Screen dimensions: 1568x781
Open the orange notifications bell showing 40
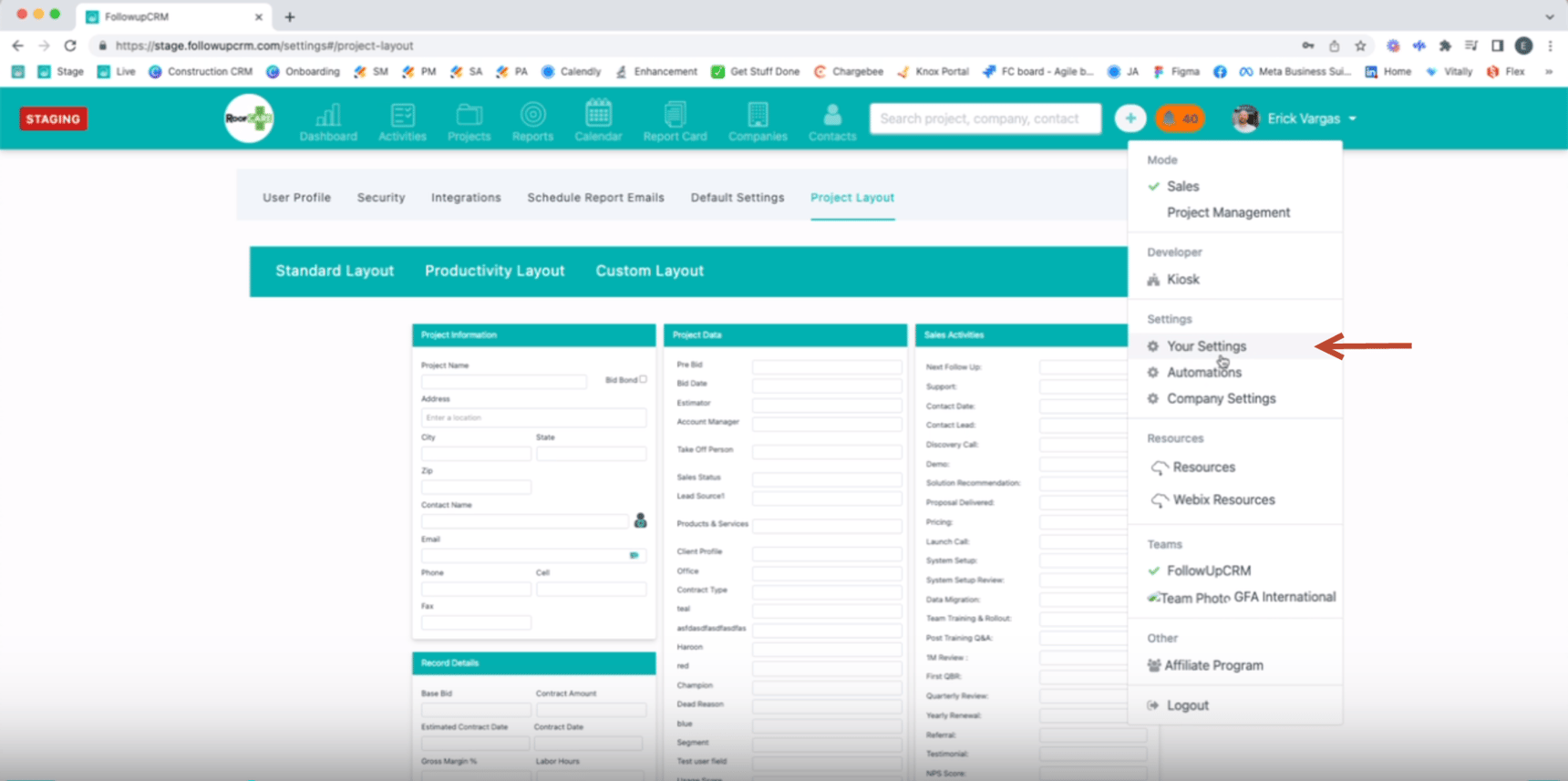pyautogui.click(x=1181, y=118)
